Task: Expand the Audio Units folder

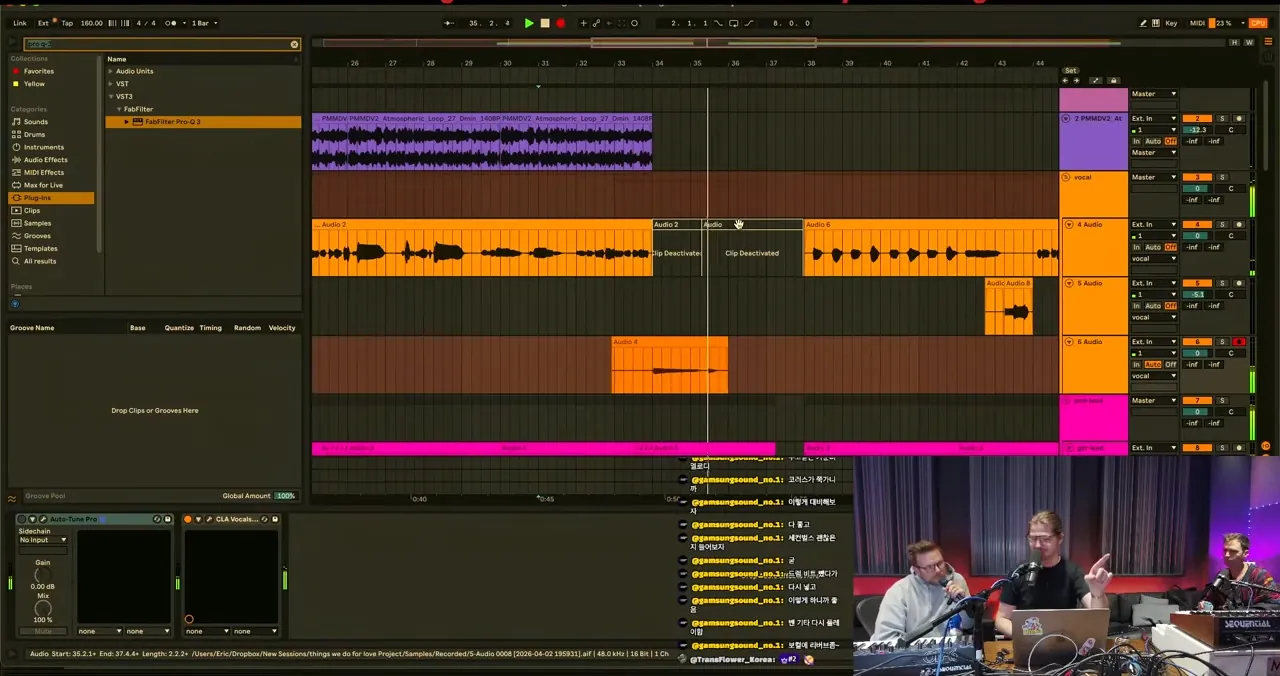Action: click(x=111, y=71)
